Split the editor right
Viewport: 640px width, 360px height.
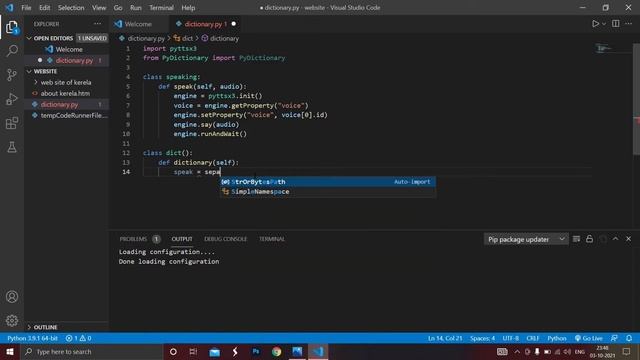(616, 24)
